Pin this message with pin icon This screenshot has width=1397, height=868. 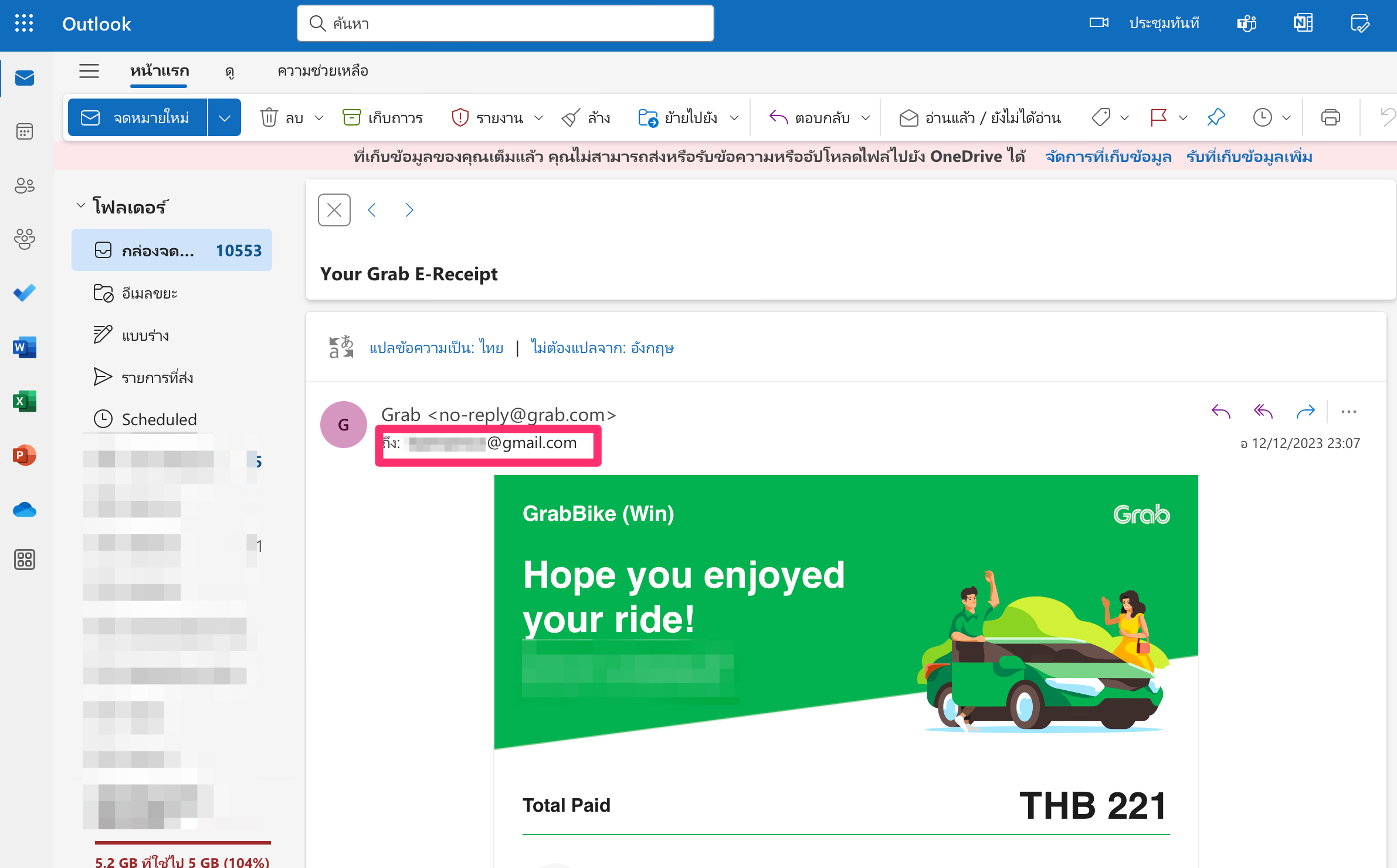point(1216,117)
